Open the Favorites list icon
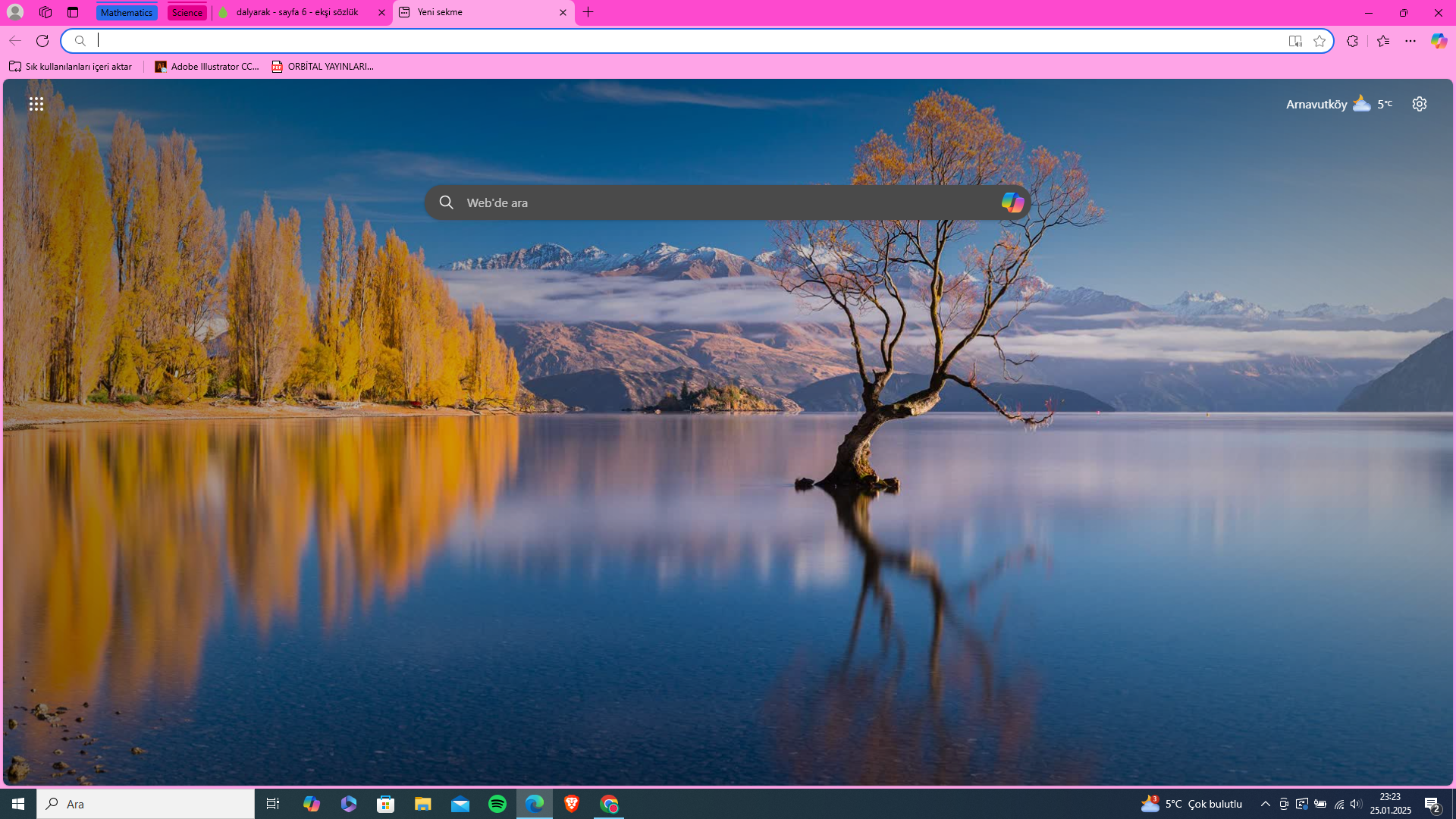 pos(1383,41)
